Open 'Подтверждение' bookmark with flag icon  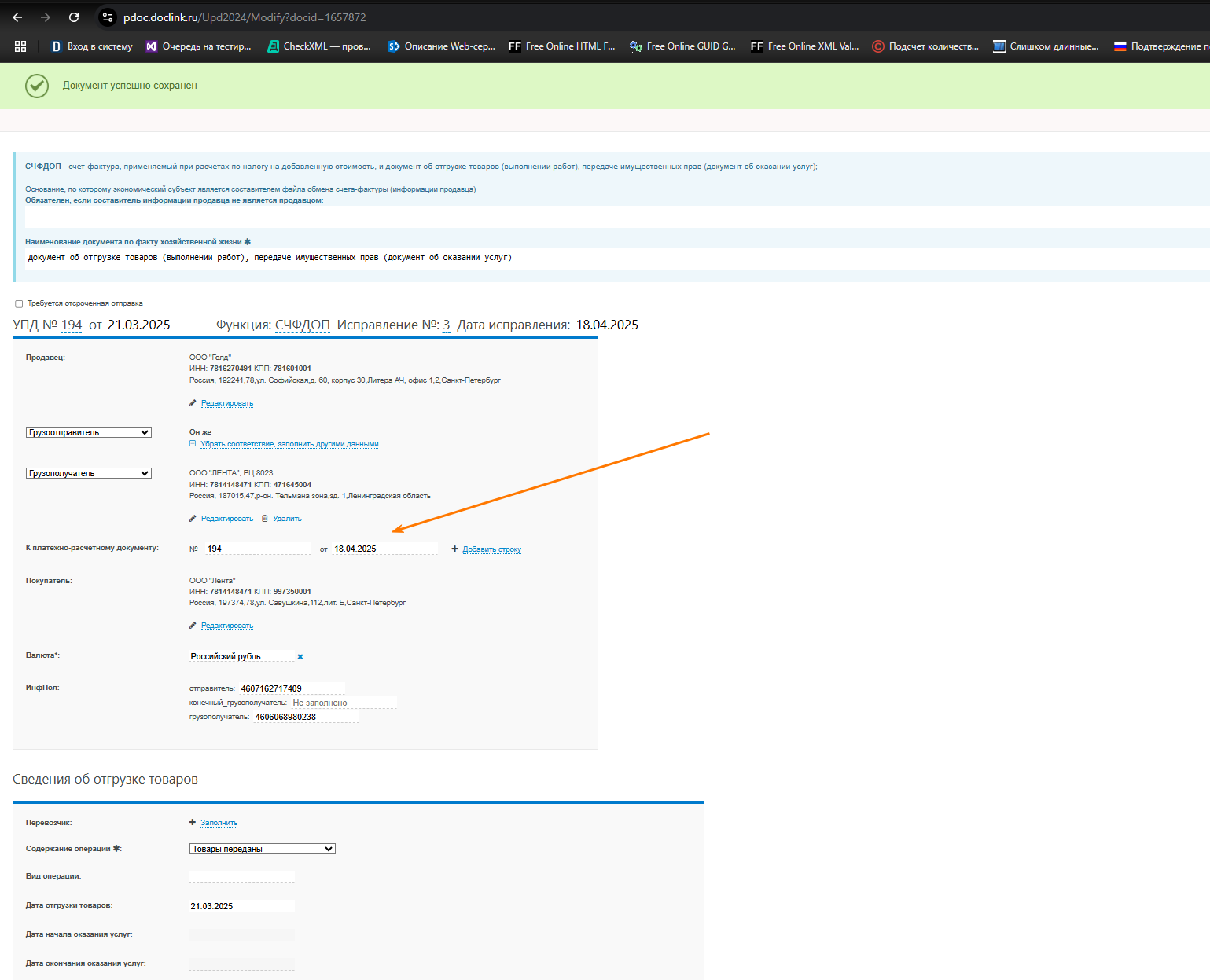point(1161,46)
